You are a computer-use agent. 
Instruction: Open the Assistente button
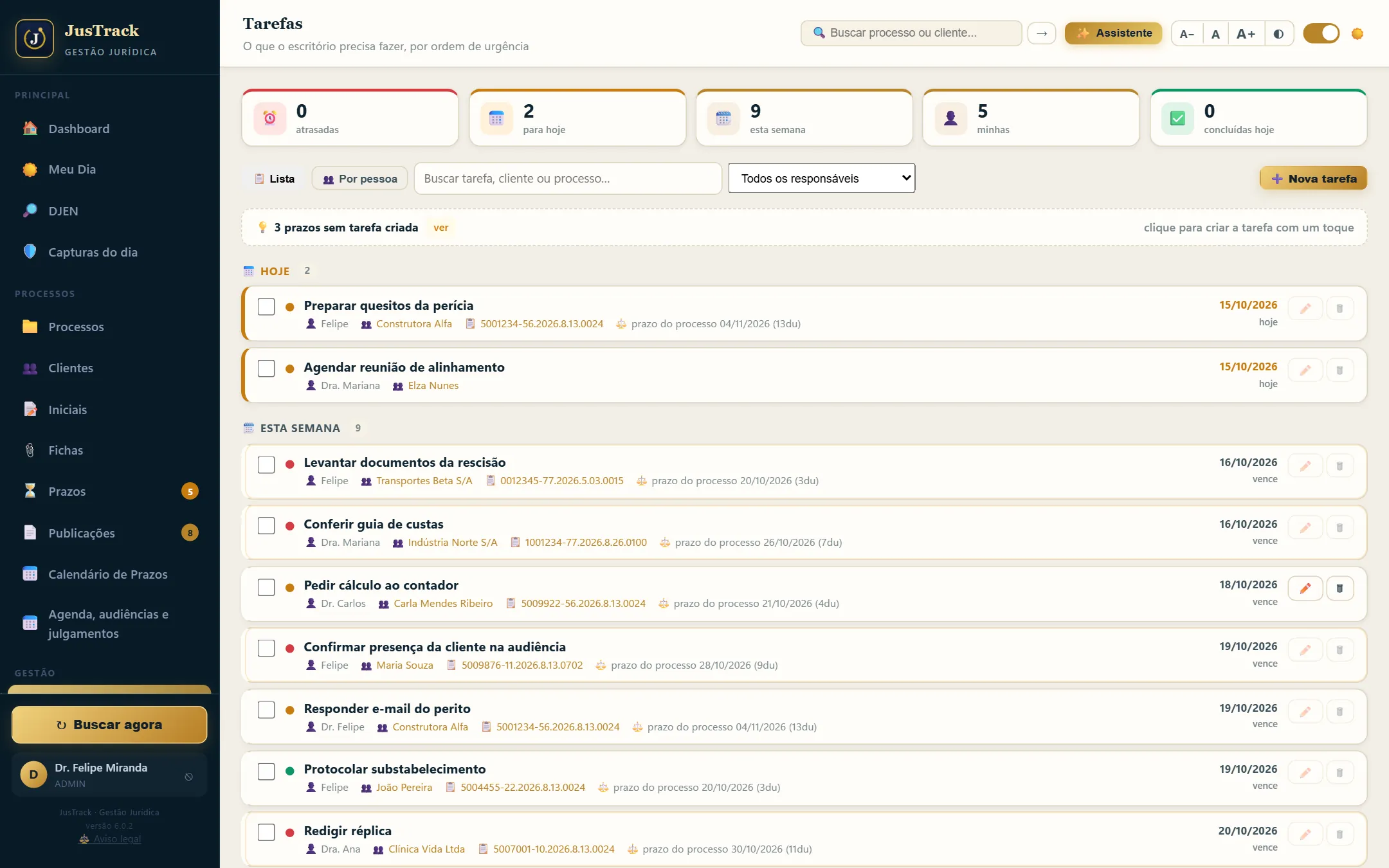1113,33
